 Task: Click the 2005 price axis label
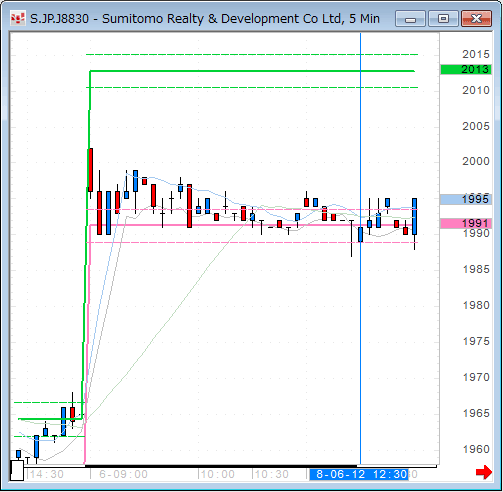(476, 126)
